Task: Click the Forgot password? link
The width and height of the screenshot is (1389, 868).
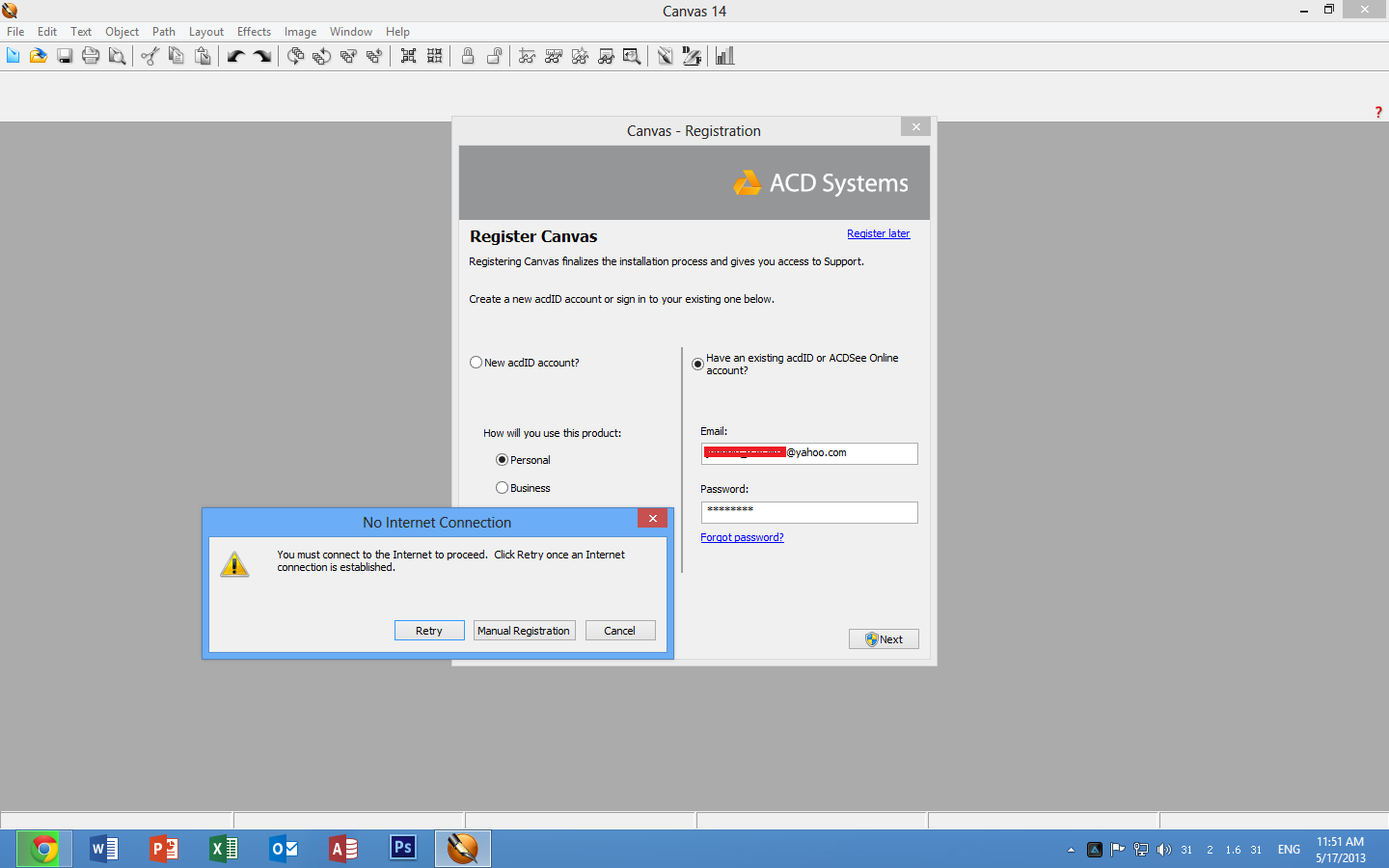Action: point(742,537)
